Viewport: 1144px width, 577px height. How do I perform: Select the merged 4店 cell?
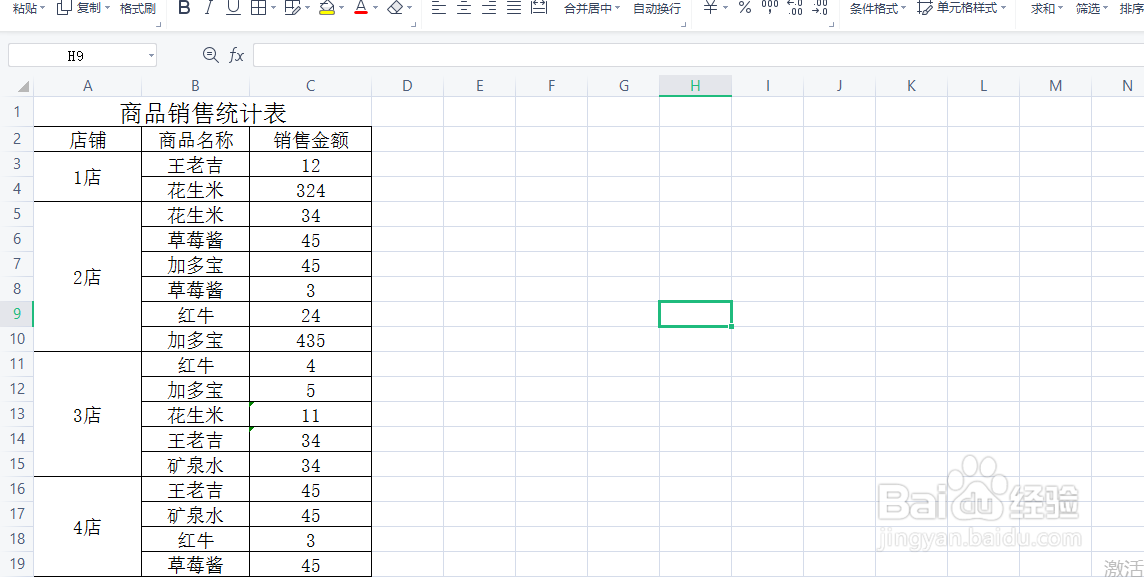pos(88,527)
